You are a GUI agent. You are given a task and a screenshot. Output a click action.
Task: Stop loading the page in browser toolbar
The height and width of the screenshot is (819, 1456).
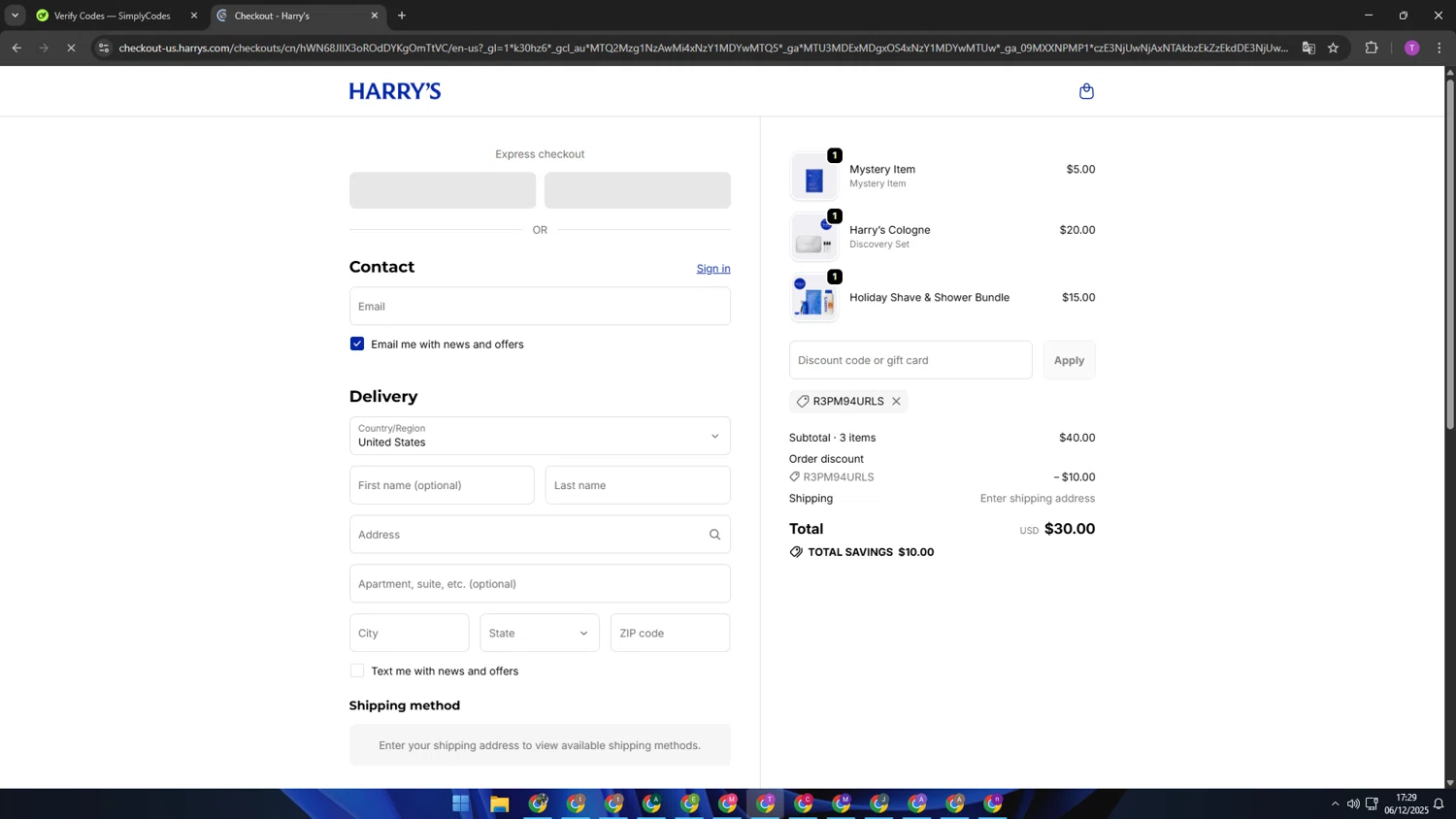[x=71, y=48]
